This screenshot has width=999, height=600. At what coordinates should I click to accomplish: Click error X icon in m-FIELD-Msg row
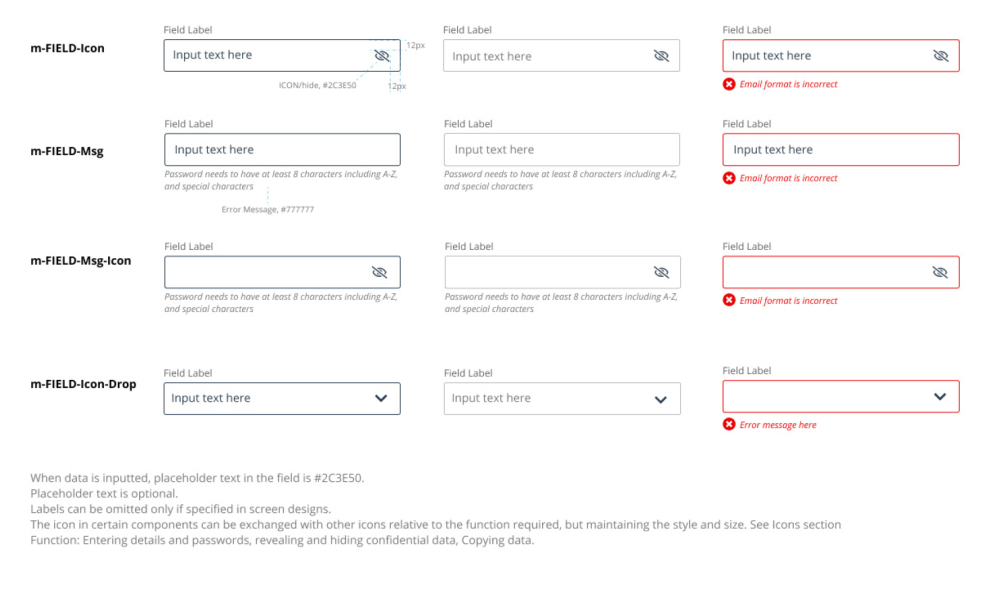coord(729,178)
